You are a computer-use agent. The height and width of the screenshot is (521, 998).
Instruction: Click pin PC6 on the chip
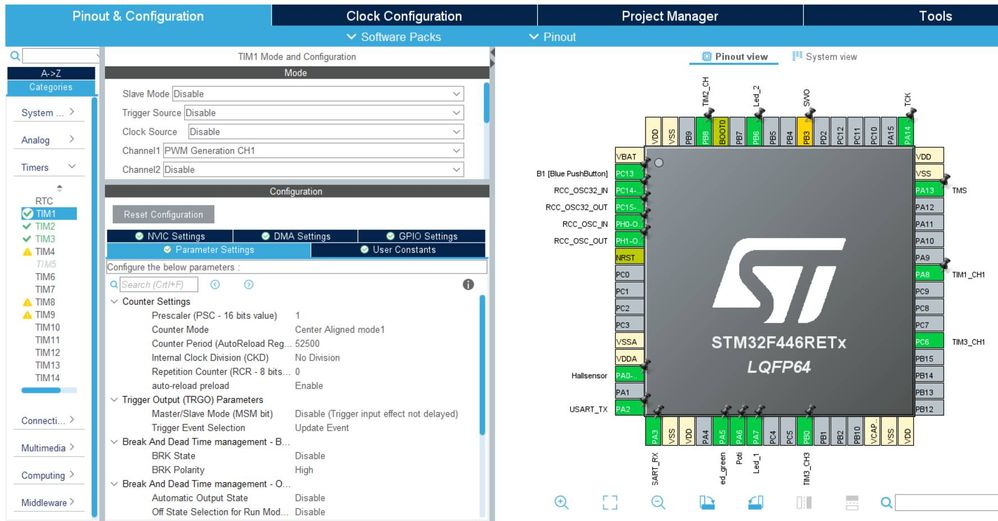(929, 342)
